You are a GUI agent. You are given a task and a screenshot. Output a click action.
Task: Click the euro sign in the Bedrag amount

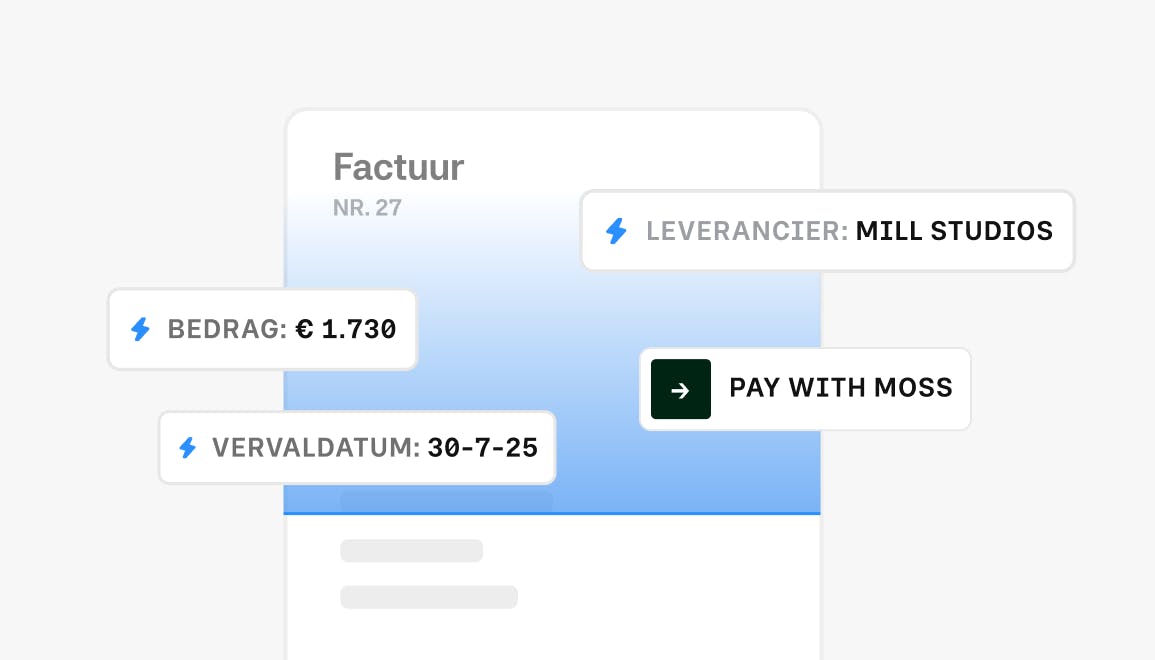tap(305, 329)
